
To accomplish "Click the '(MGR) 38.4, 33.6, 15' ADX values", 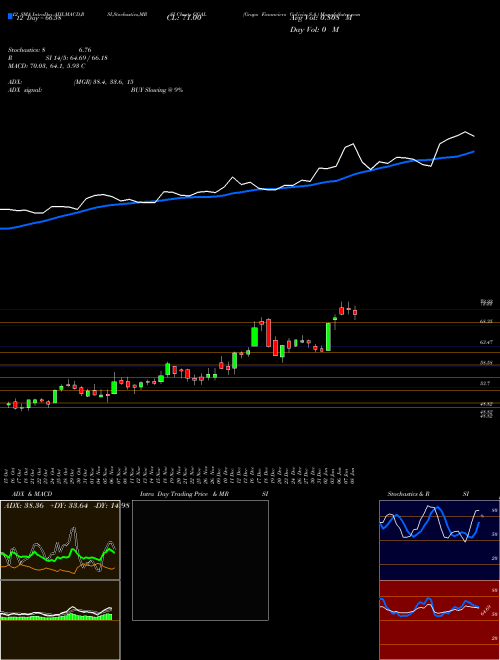I will point(104,82).
